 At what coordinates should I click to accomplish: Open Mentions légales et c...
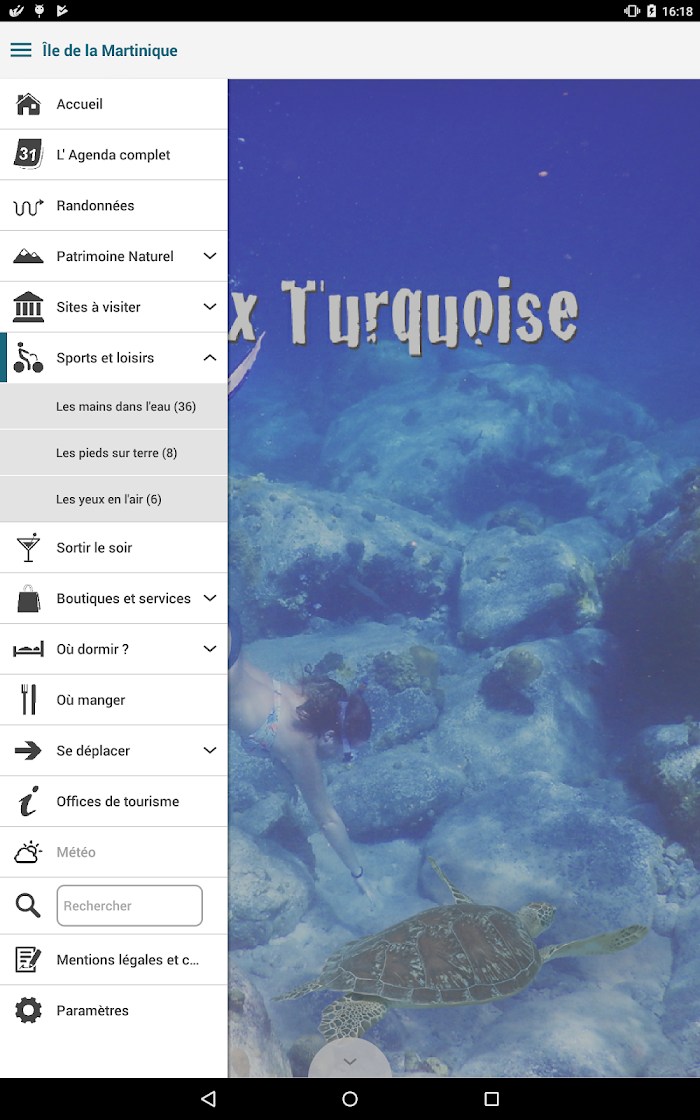[x=114, y=960]
